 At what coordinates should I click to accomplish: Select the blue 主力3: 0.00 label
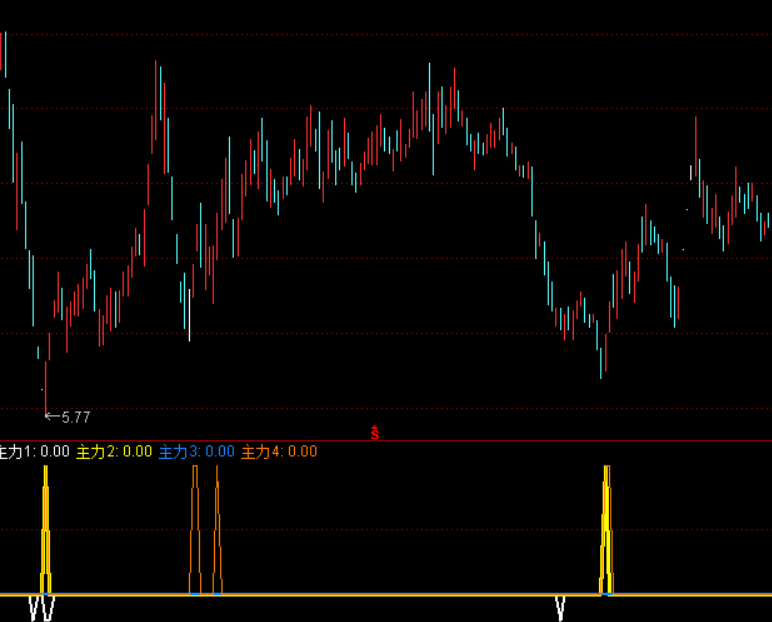click(196, 452)
